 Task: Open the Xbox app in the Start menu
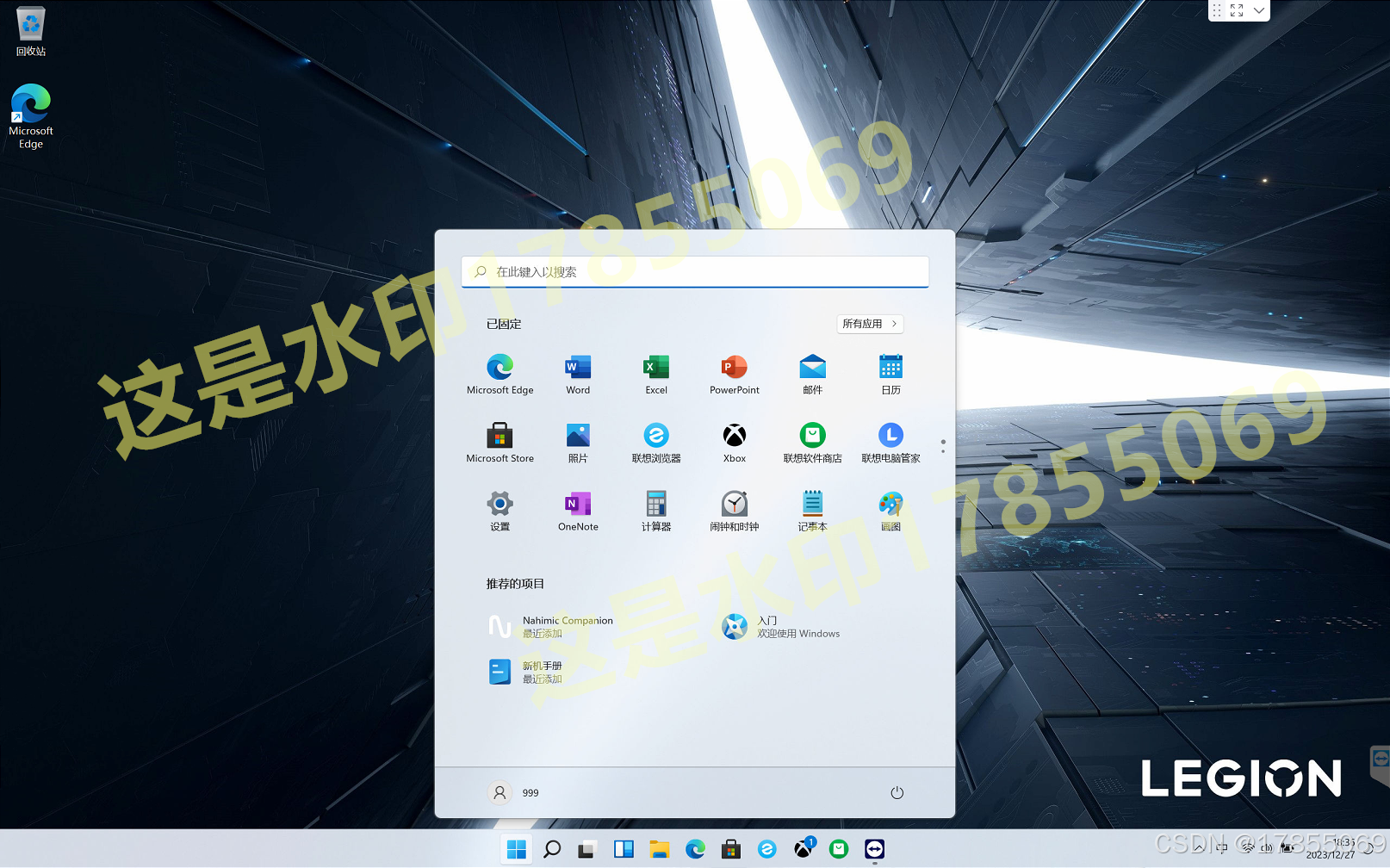pyautogui.click(x=735, y=443)
